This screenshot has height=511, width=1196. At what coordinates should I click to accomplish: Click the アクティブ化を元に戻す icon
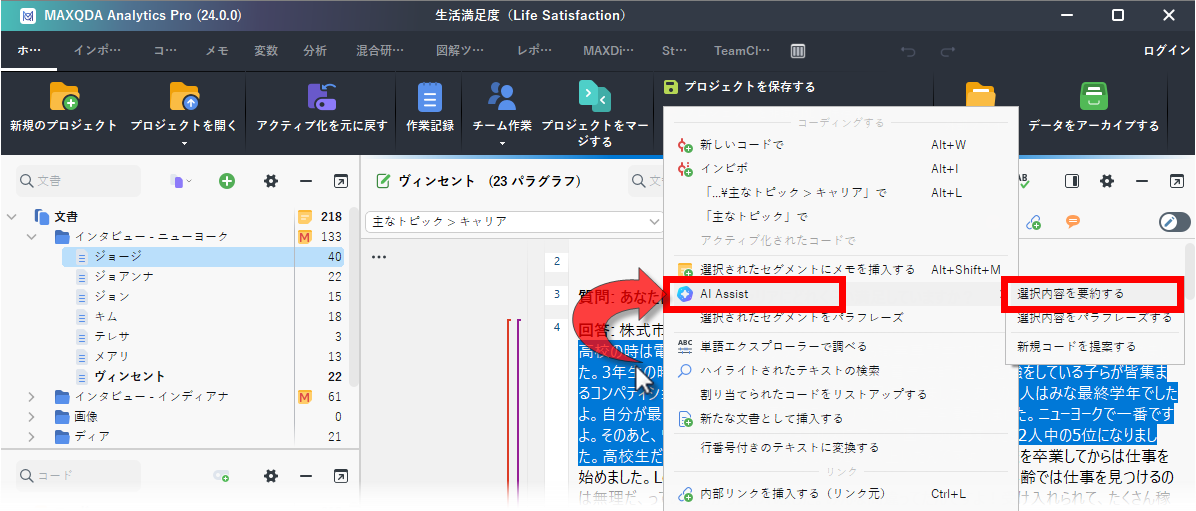[x=322, y=97]
